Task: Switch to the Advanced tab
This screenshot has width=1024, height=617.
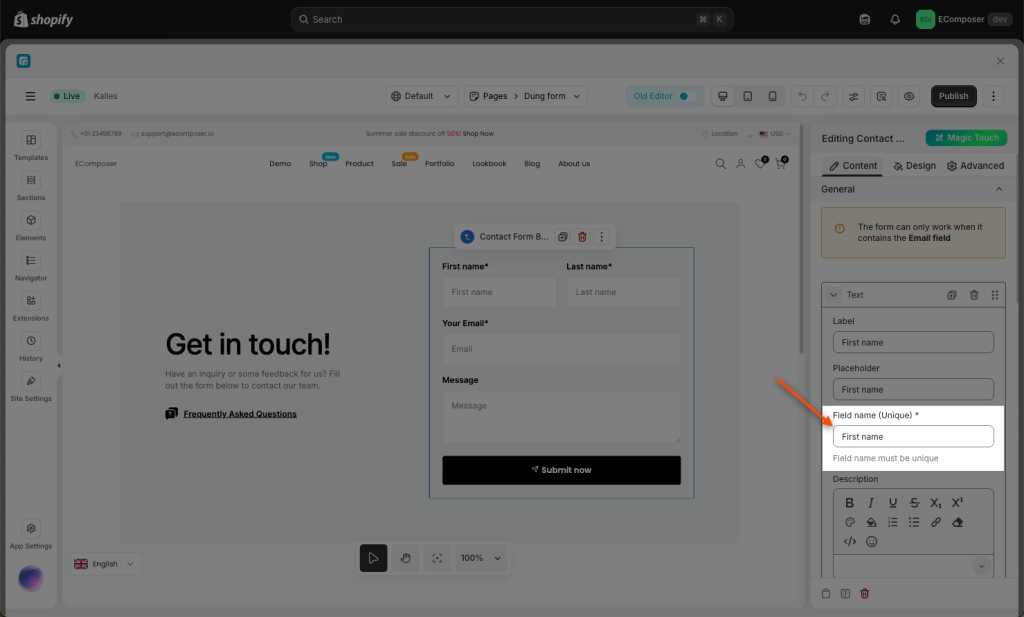Action: 975,166
